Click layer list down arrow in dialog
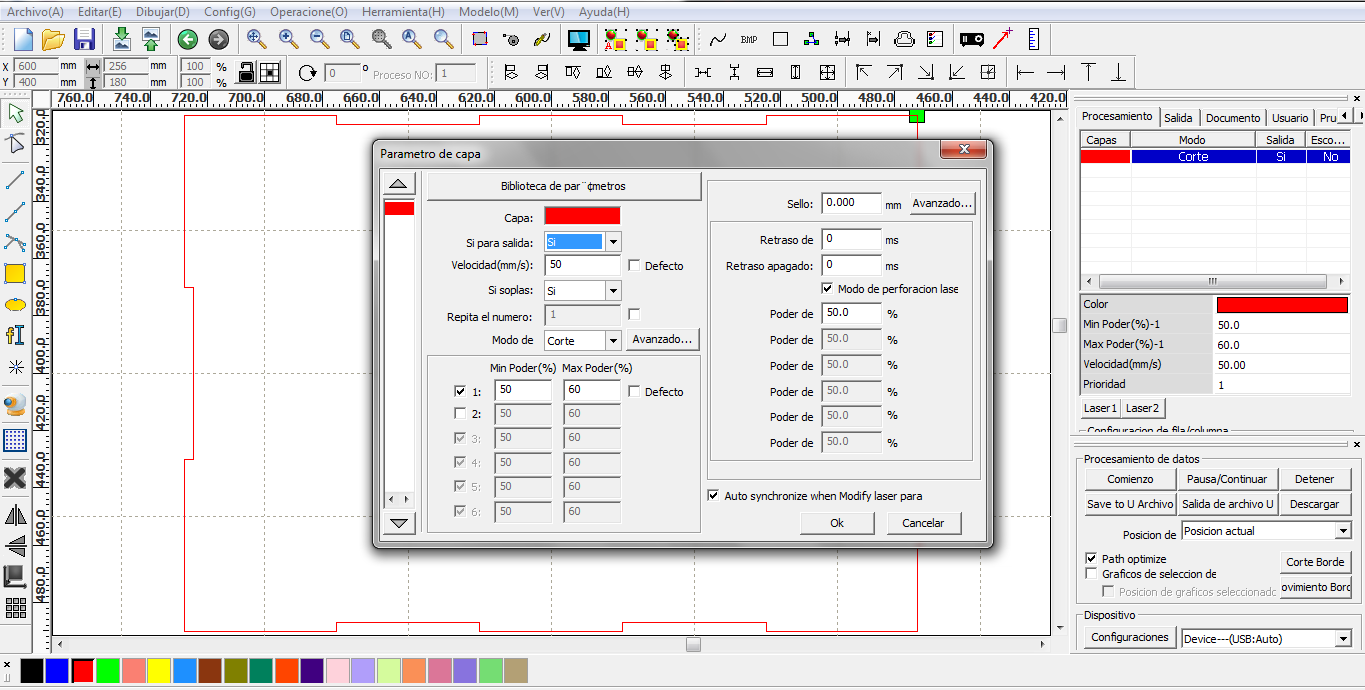This screenshot has height=690, width=1365. pos(399,522)
